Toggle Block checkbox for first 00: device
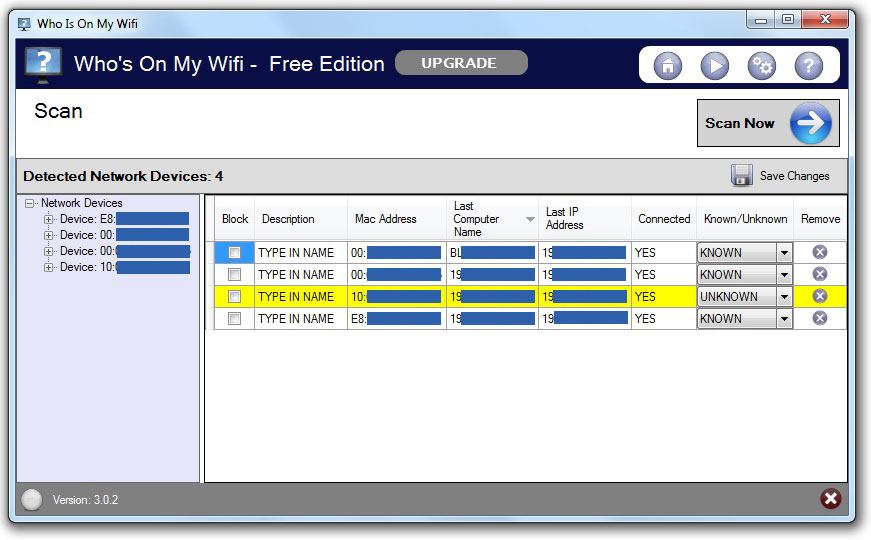The height and width of the screenshot is (540, 871). [234, 253]
